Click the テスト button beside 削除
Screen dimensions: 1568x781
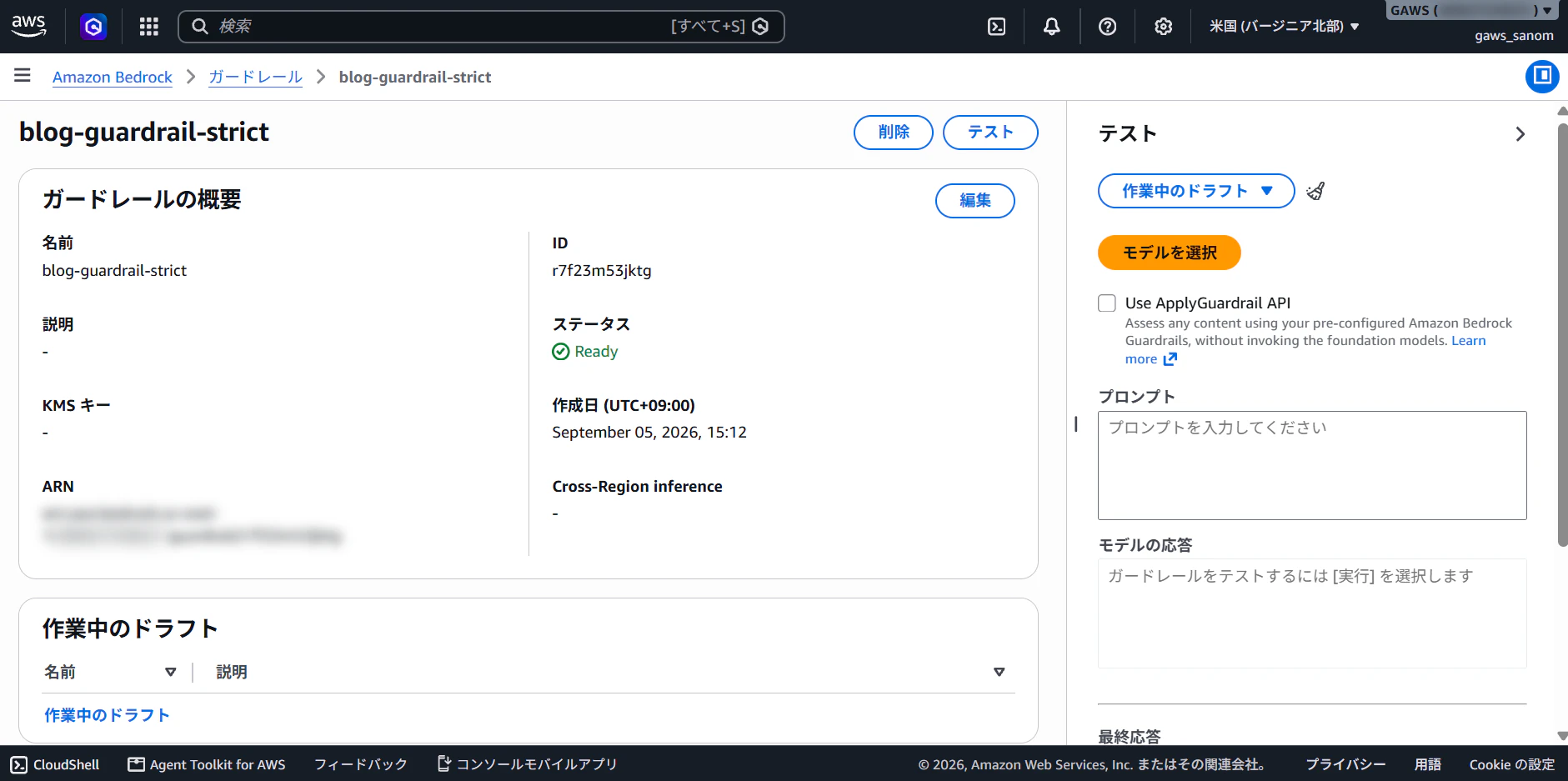990,133
